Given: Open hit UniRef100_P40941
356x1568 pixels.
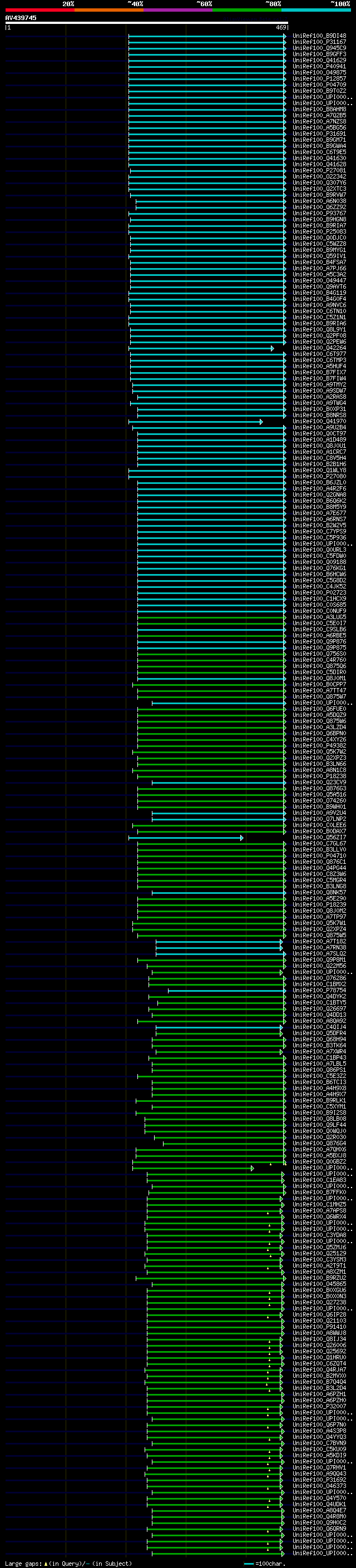Looking at the screenshot, I should tap(319, 66).
